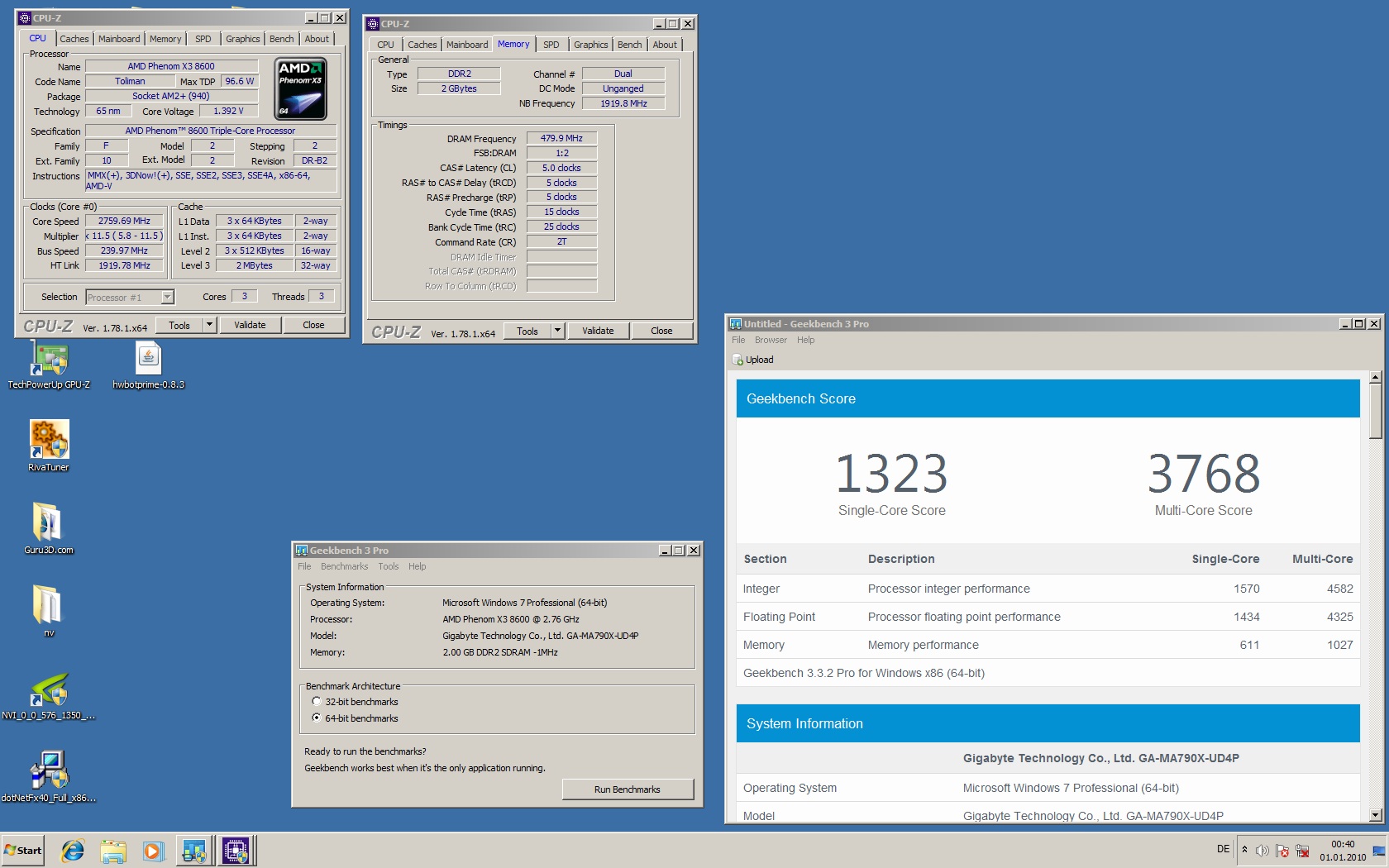
Task: Switch to the Geekbench taskbar button
Action: point(195,850)
